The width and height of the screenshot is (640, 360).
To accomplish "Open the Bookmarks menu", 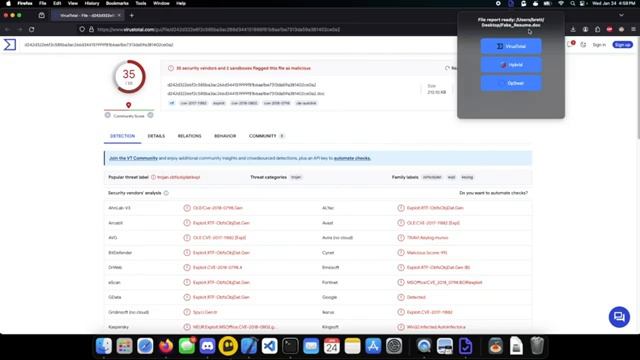I will 117,3.
